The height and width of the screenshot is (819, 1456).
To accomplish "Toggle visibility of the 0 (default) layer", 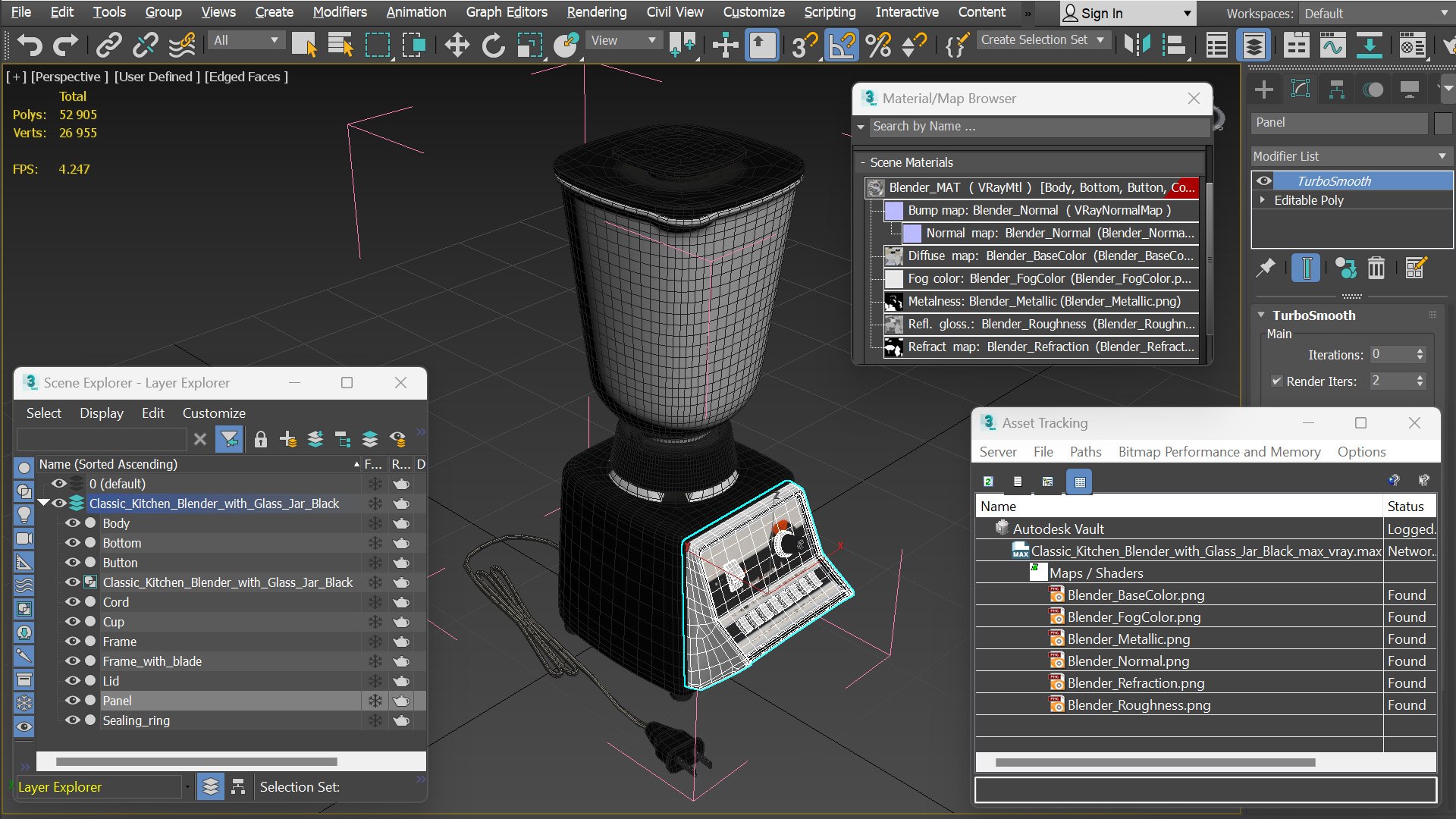I will (59, 484).
